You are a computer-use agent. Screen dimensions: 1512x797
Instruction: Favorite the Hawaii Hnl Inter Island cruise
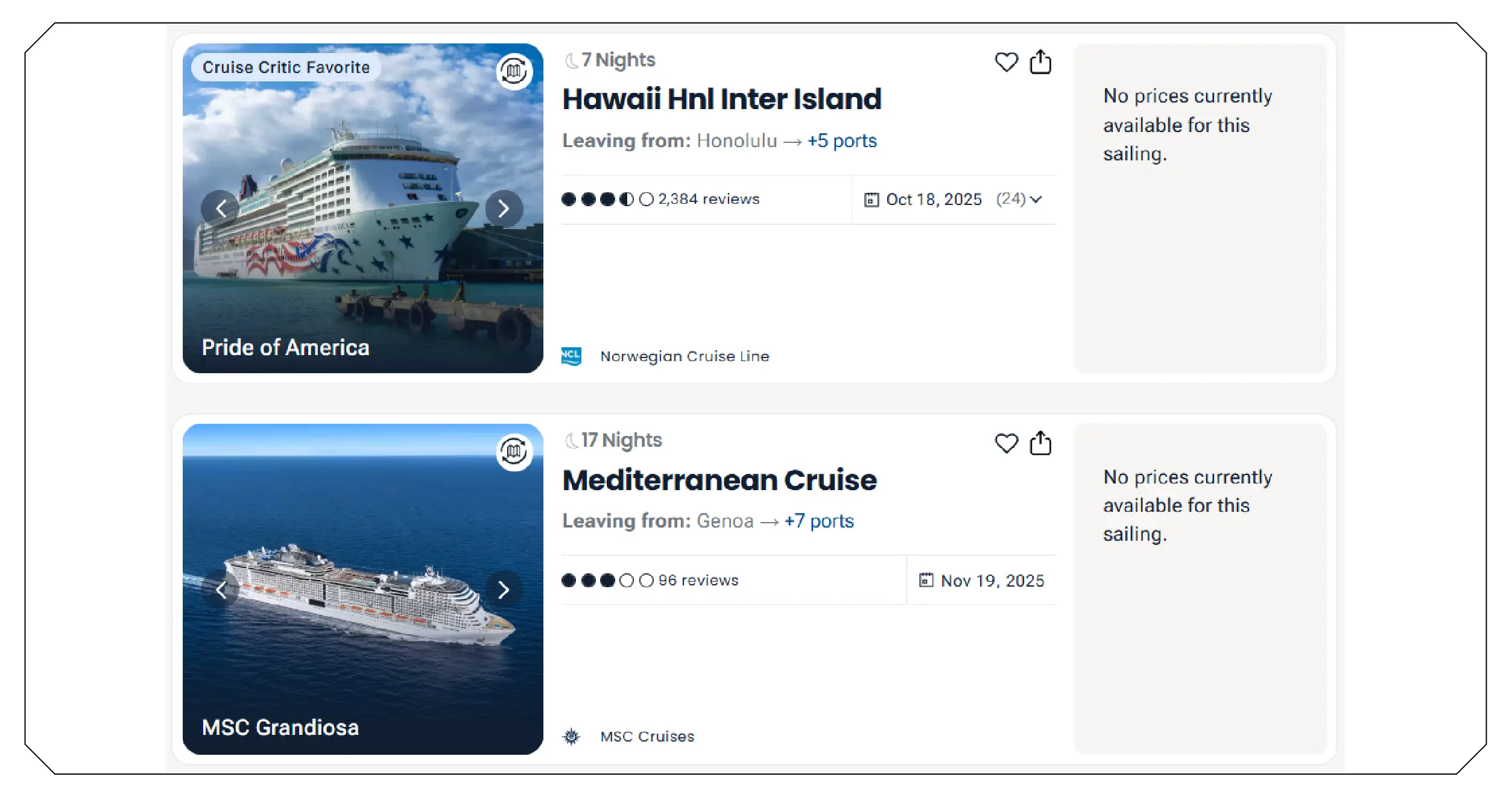(1006, 62)
